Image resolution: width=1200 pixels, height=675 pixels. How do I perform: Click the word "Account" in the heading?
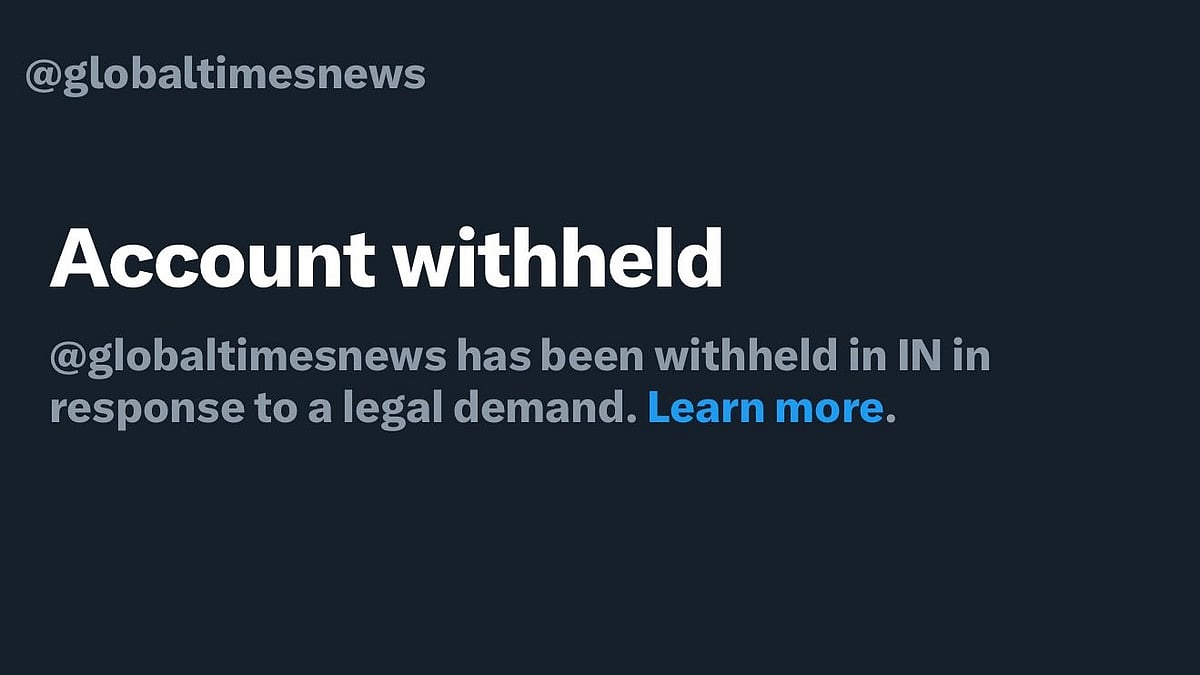(x=212, y=259)
